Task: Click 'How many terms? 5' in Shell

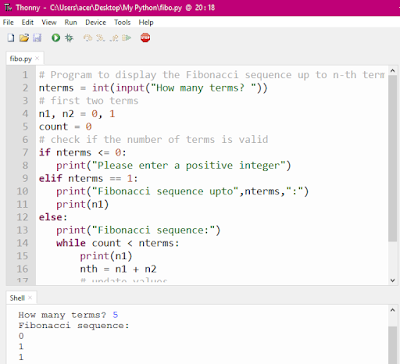Action: (x=68, y=315)
